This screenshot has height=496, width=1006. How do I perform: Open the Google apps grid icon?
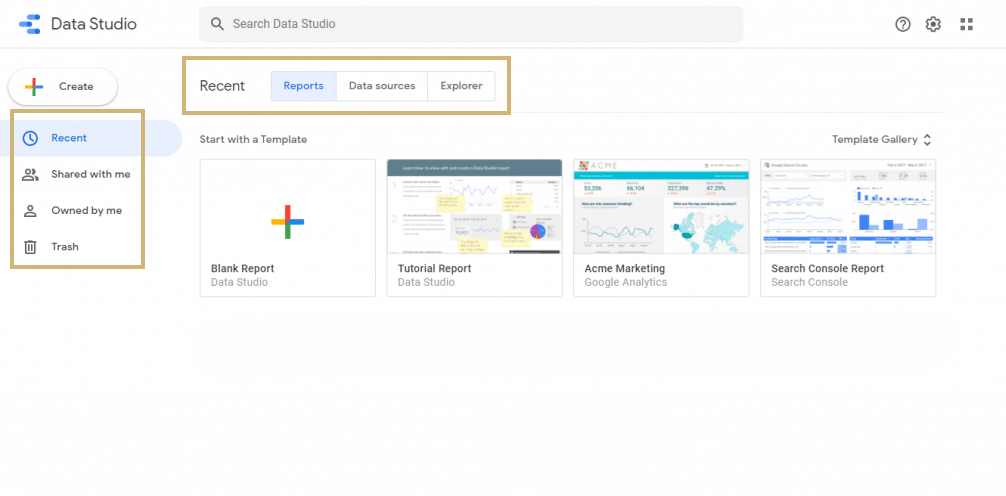966,24
